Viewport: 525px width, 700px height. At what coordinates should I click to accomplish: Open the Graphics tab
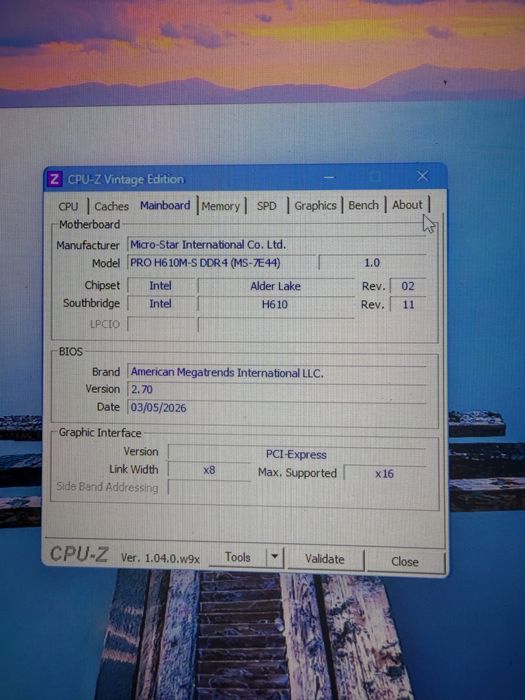tap(315, 206)
